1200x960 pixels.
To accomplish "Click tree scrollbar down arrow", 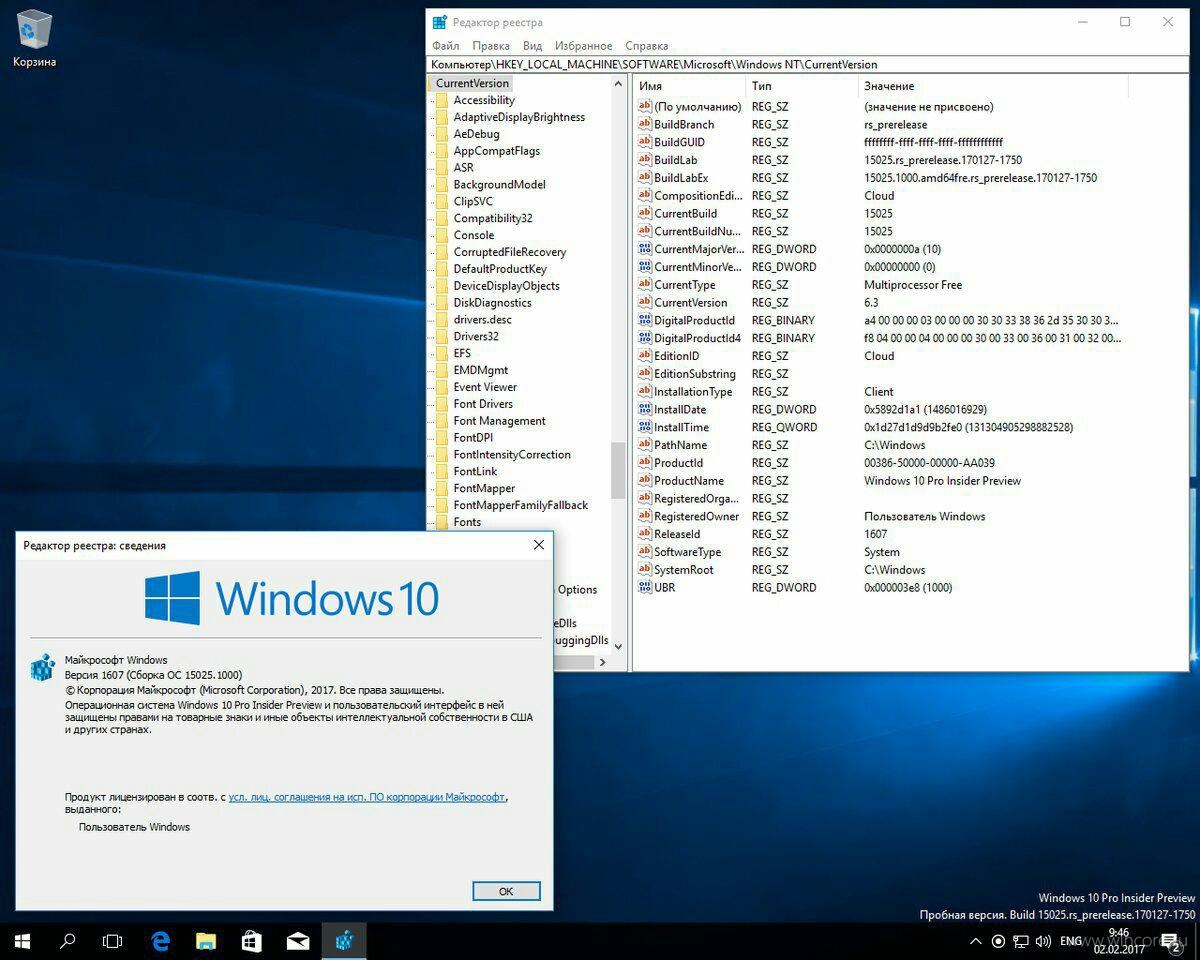I will (x=618, y=646).
